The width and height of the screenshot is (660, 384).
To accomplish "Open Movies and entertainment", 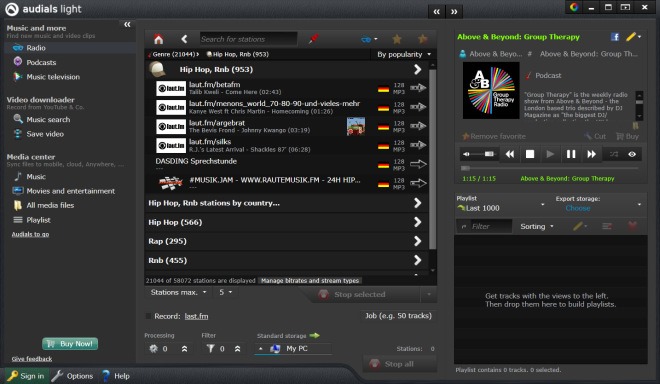I will 70,191.
